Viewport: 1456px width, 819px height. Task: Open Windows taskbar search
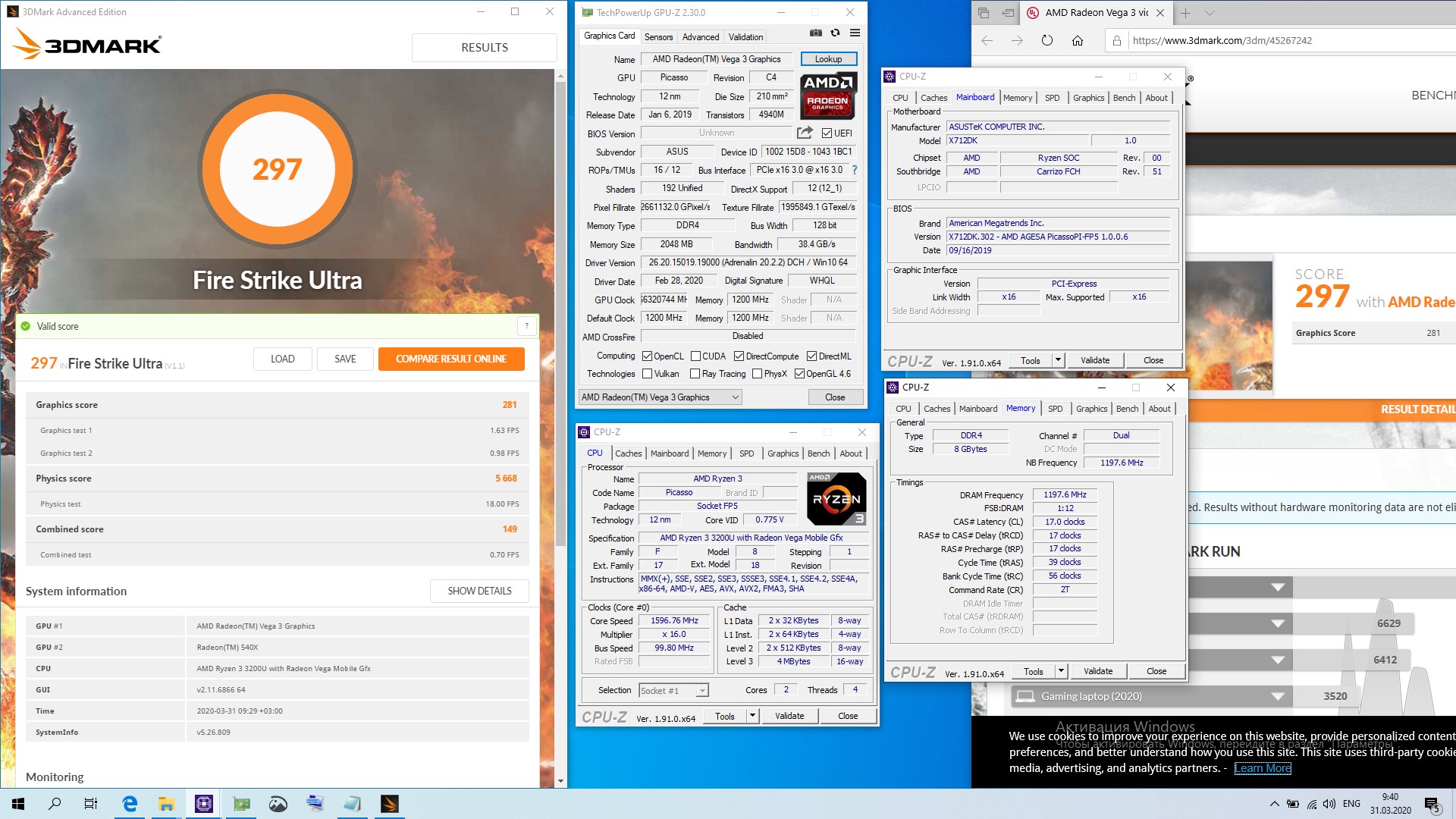click(x=55, y=804)
